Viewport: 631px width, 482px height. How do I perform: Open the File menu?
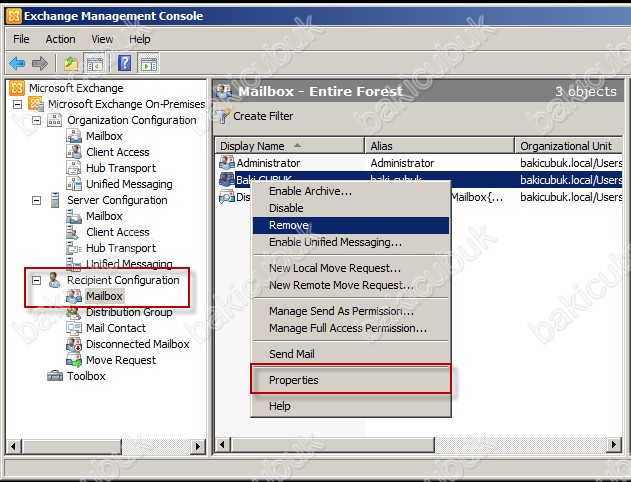tap(21, 39)
